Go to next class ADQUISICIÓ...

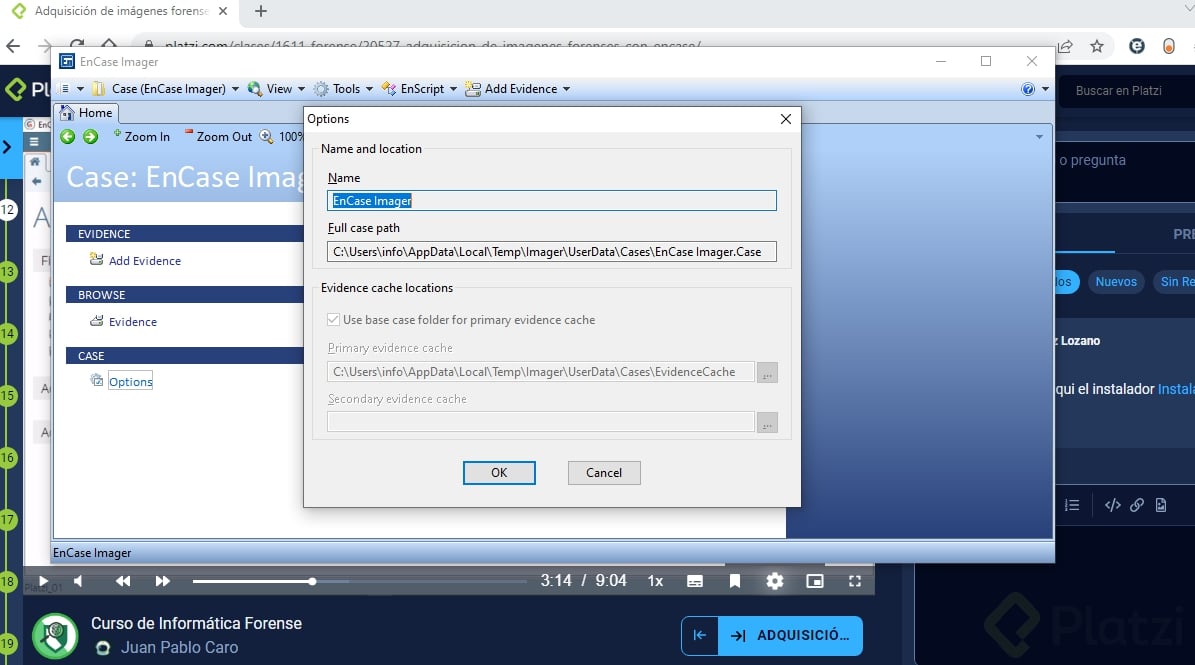point(790,635)
